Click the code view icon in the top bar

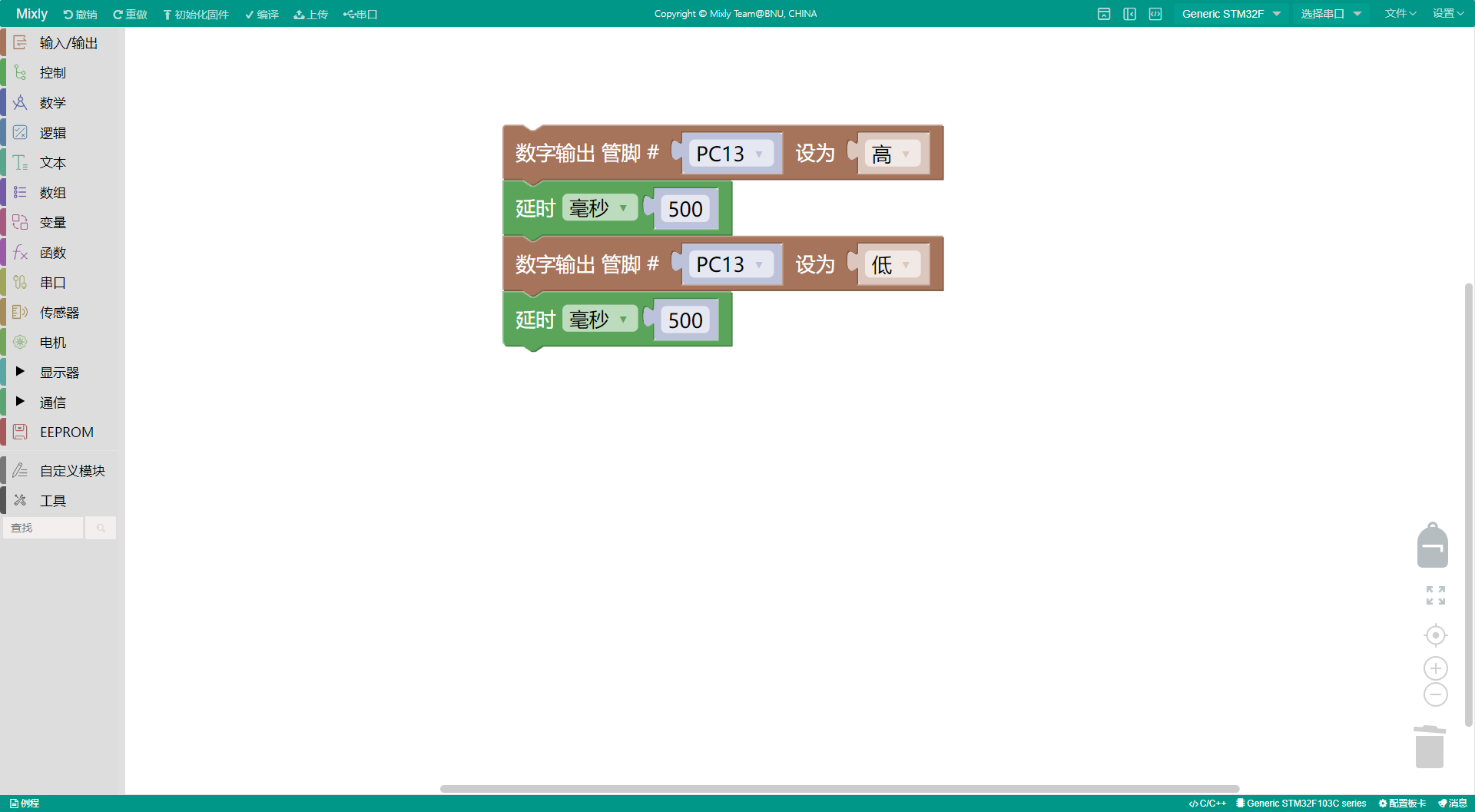tap(1155, 14)
